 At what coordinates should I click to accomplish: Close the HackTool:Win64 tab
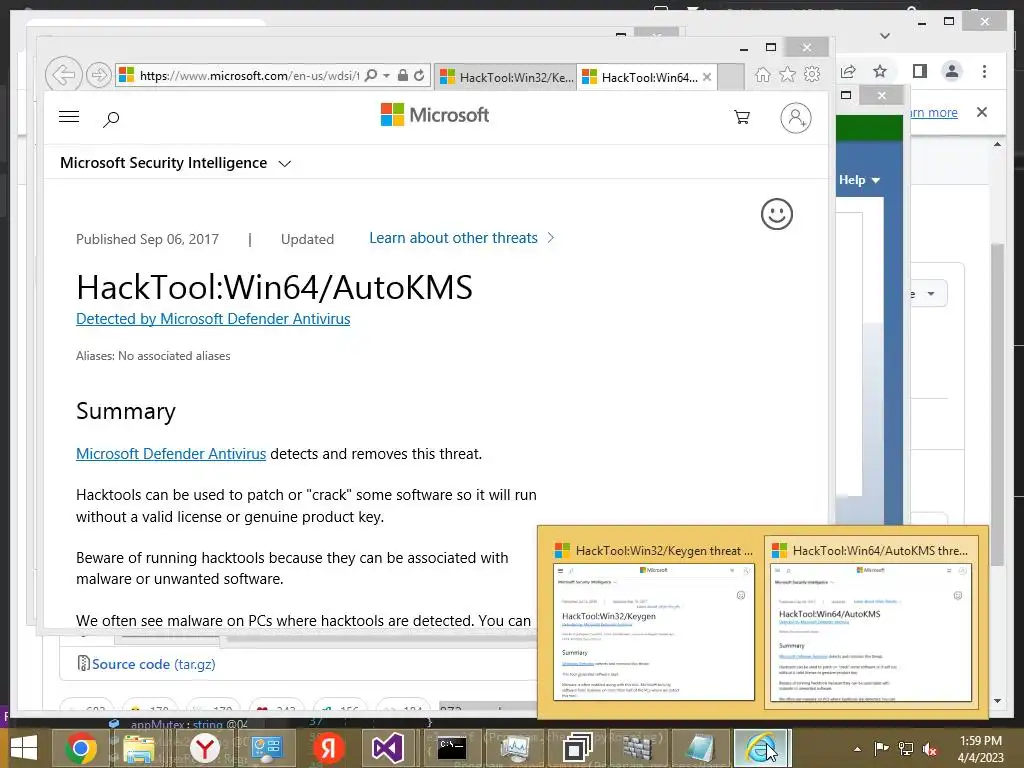pyautogui.click(x=707, y=77)
